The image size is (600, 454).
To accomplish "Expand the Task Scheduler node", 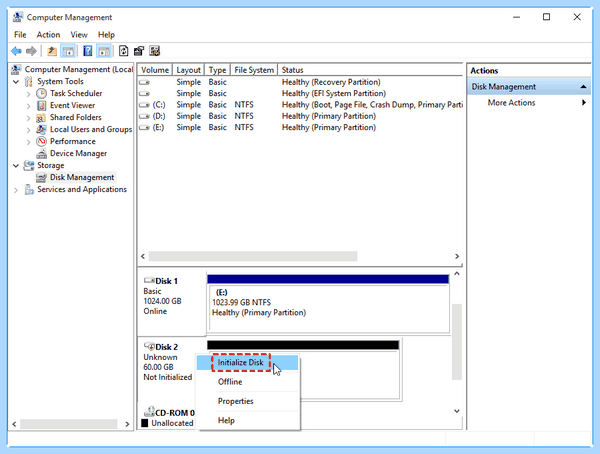I will coord(28,93).
